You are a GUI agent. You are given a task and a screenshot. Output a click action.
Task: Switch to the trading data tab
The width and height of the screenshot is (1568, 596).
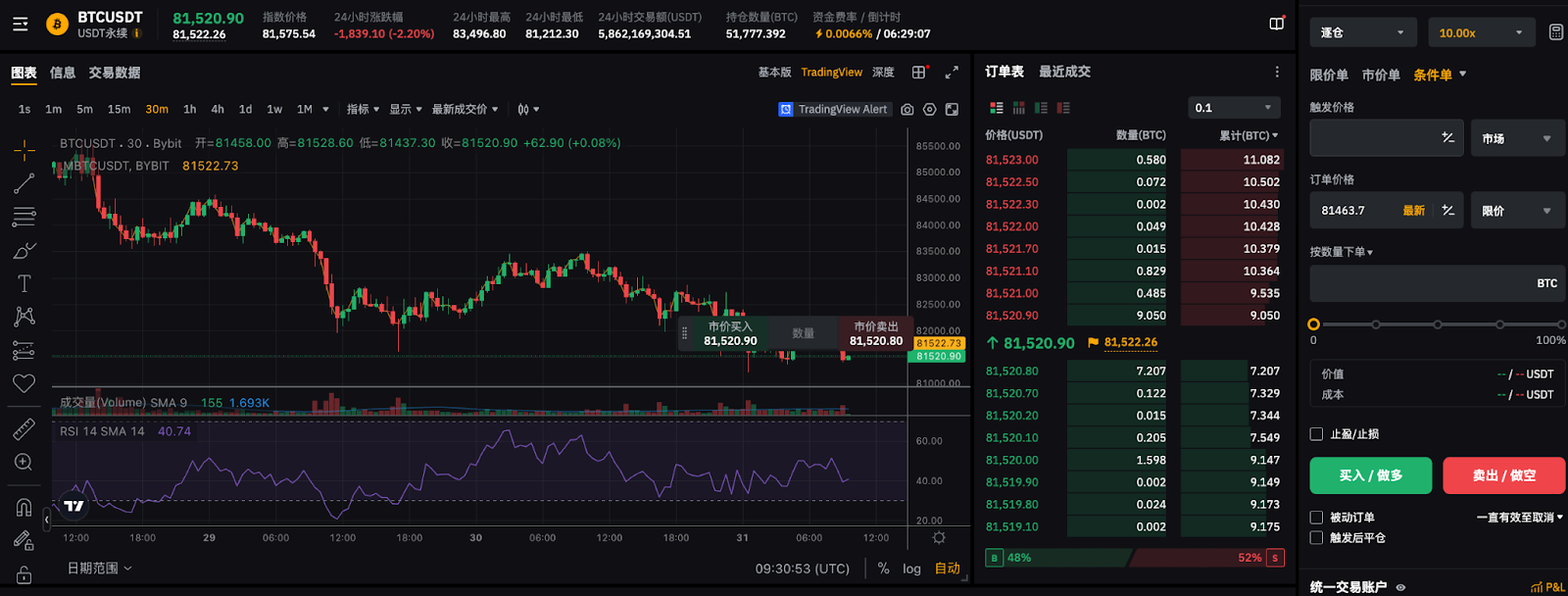115,73
